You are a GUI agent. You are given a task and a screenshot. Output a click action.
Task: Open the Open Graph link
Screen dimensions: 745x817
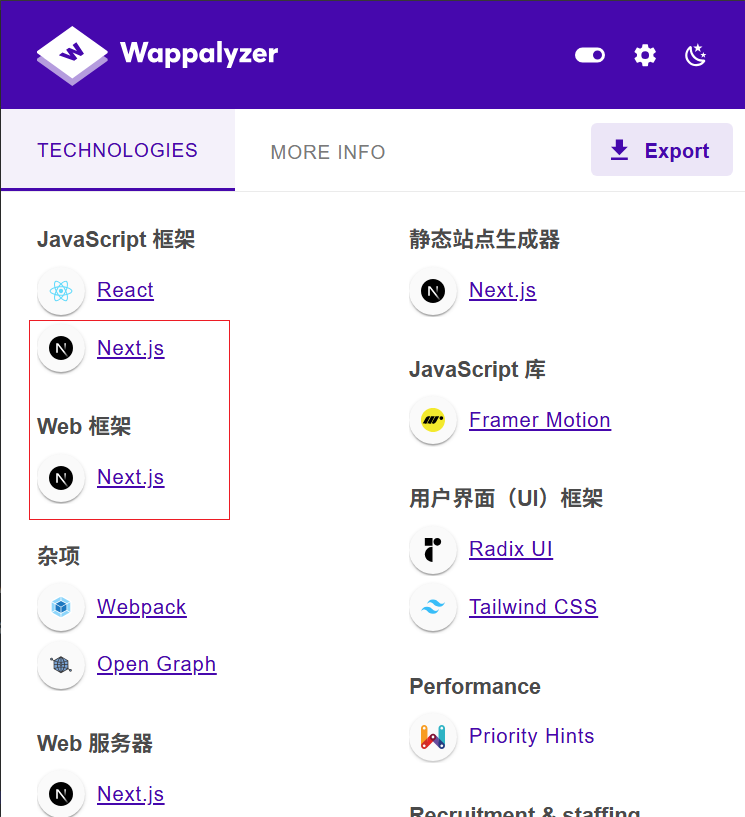[x=156, y=664]
